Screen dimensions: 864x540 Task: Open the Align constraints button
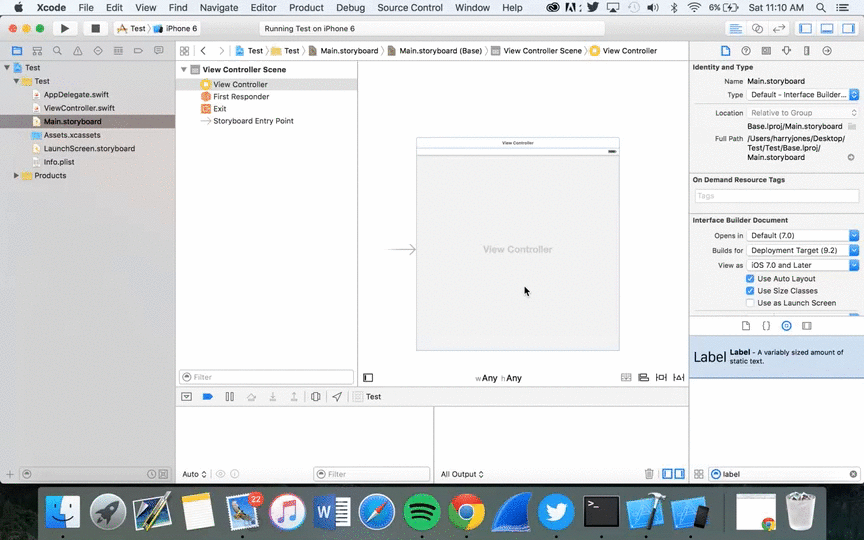click(x=643, y=377)
